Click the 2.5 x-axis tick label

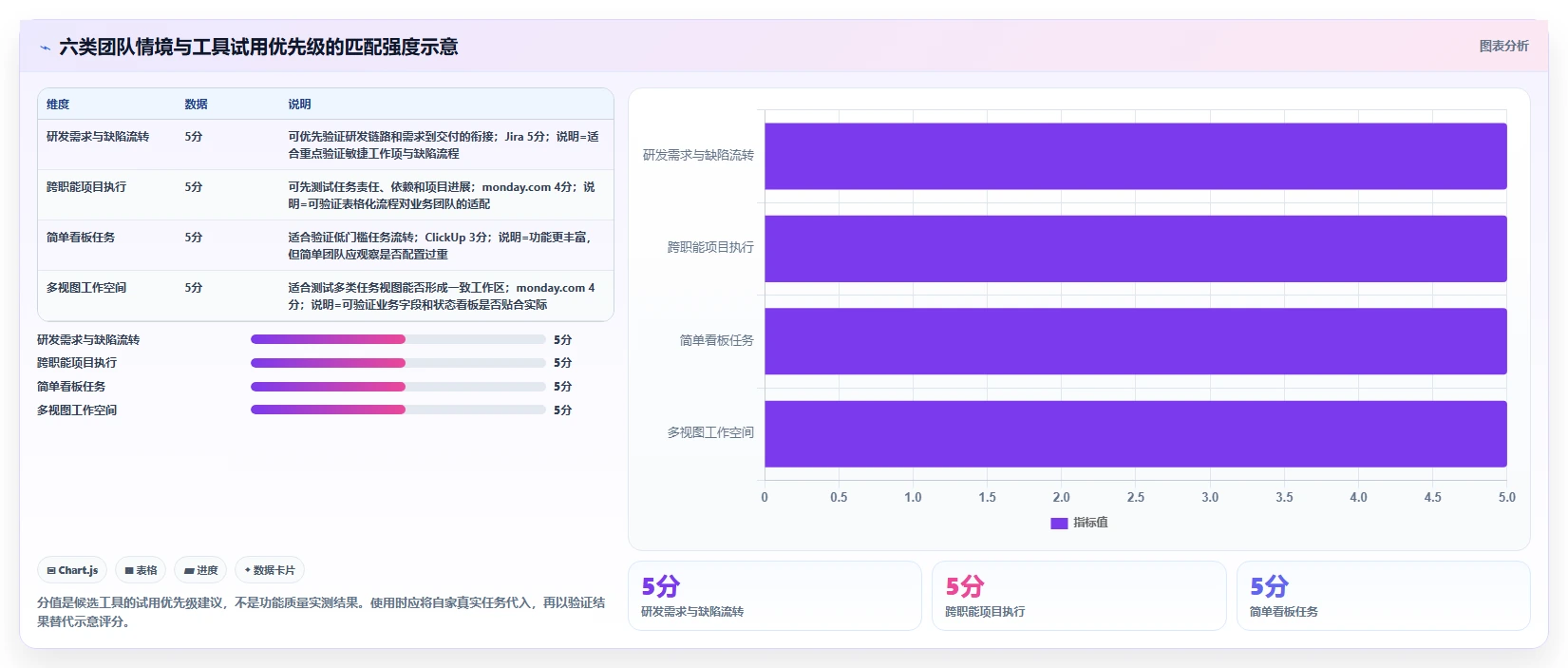[1136, 497]
